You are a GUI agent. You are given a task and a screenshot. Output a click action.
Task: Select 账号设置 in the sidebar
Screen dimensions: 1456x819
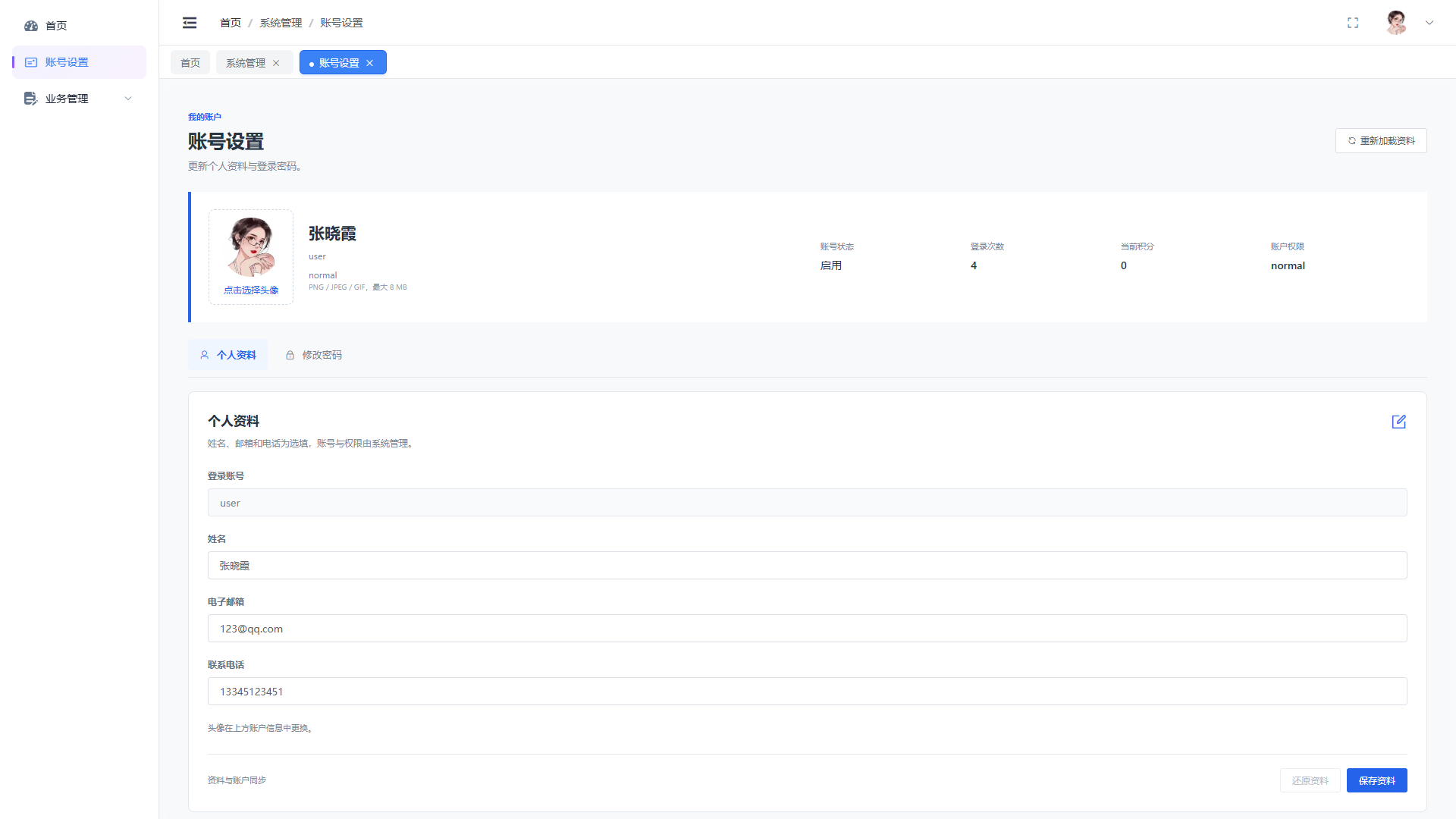click(x=79, y=62)
